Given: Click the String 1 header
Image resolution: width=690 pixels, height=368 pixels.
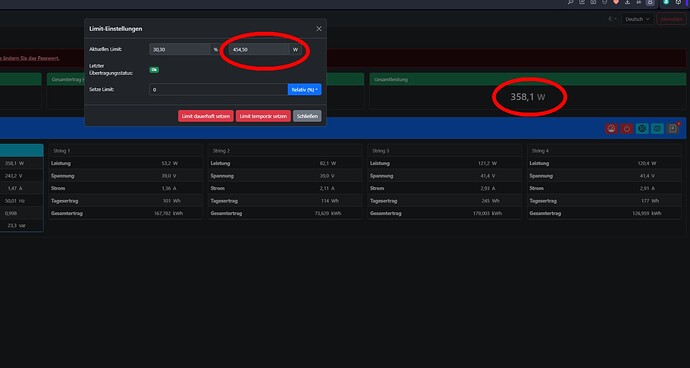Looking at the screenshot, I should click(62, 151).
